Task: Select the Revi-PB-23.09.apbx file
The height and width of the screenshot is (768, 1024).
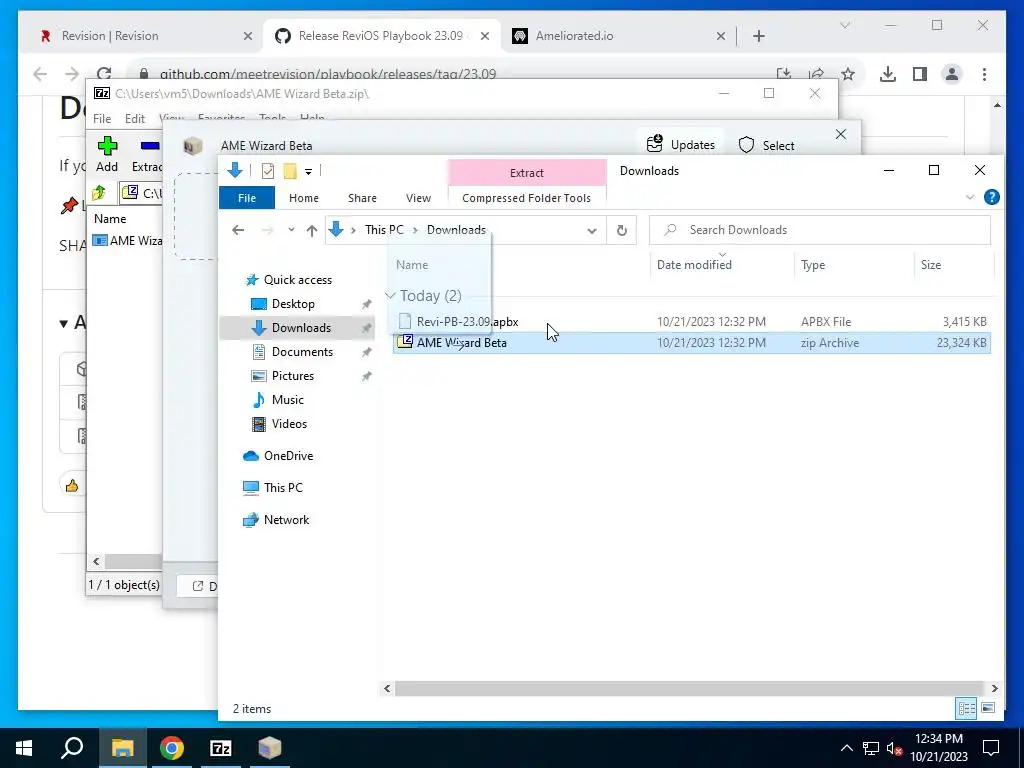Action: (x=468, y=322)
